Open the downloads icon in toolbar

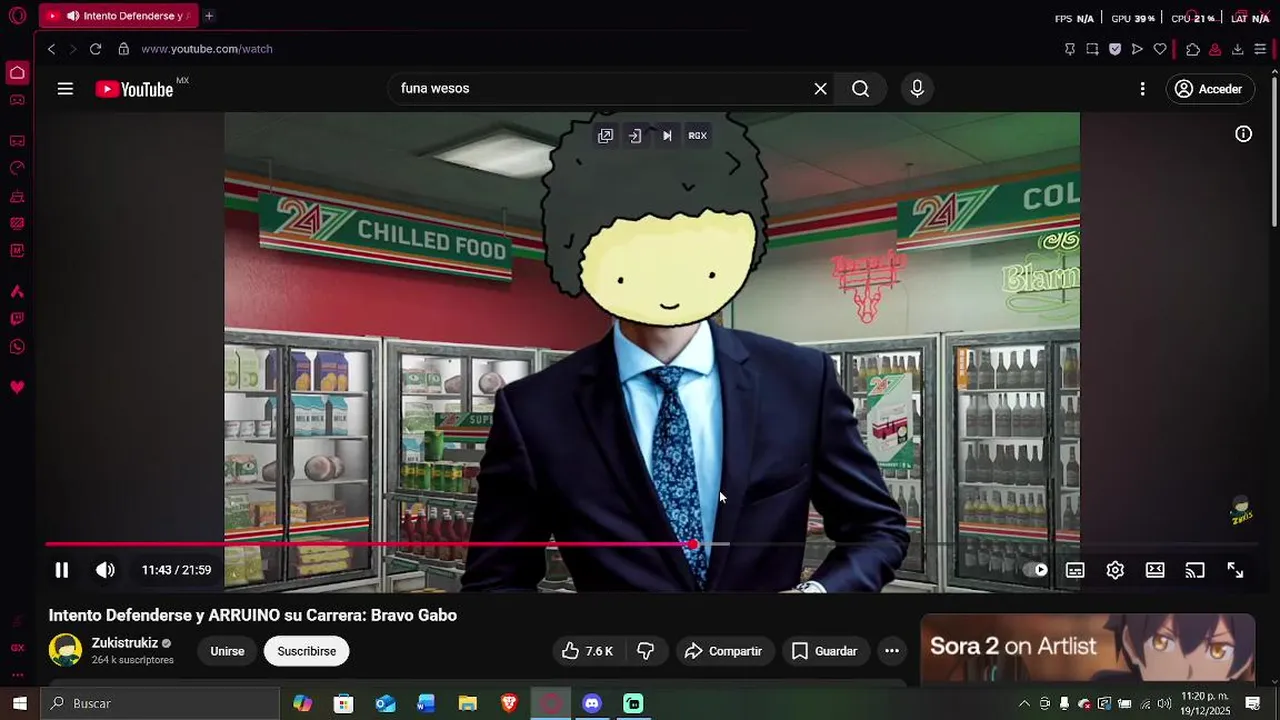coord(1238,49)
